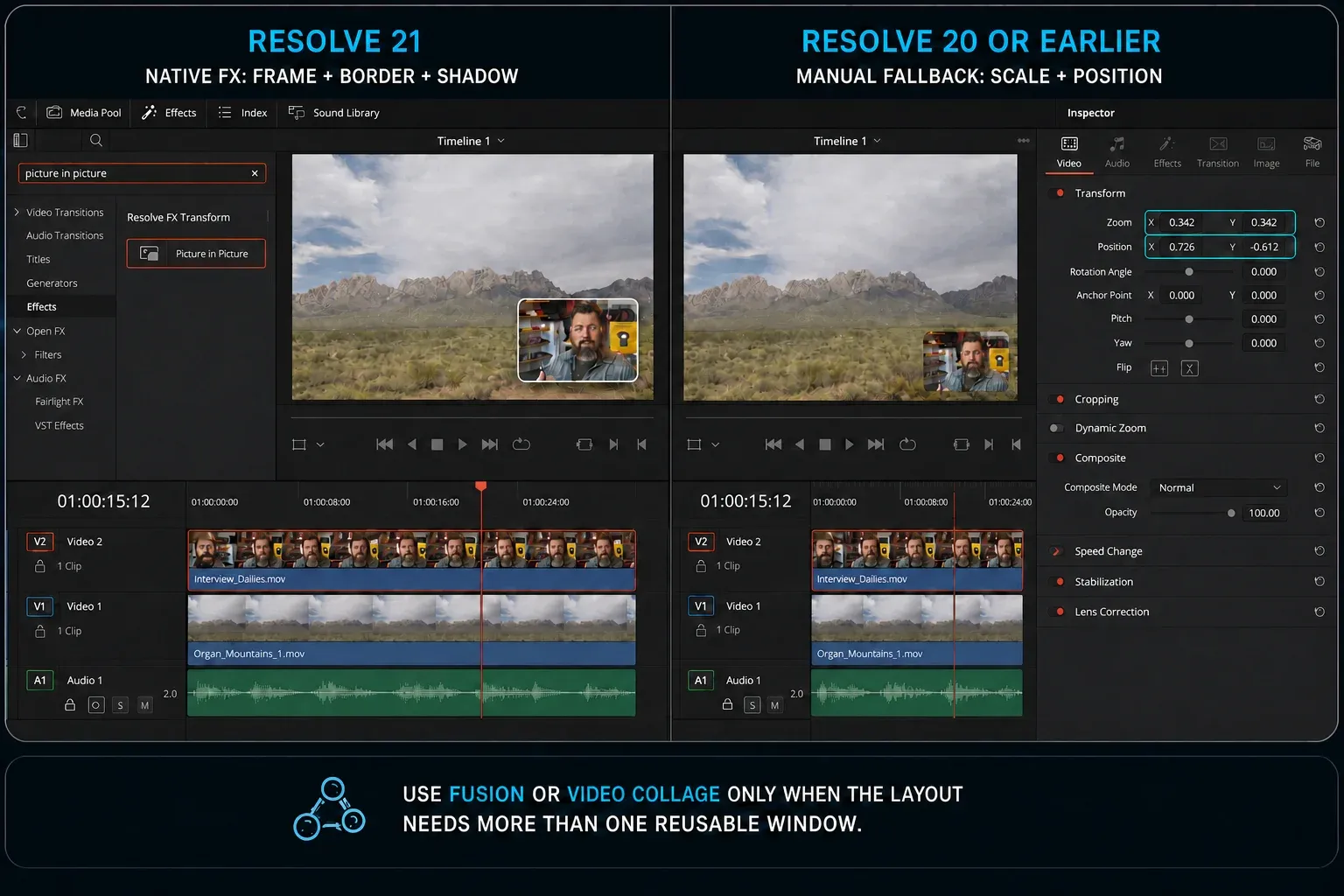
Task: Switch to Inspector Effects tab
Action: [x=1167, y=151]
